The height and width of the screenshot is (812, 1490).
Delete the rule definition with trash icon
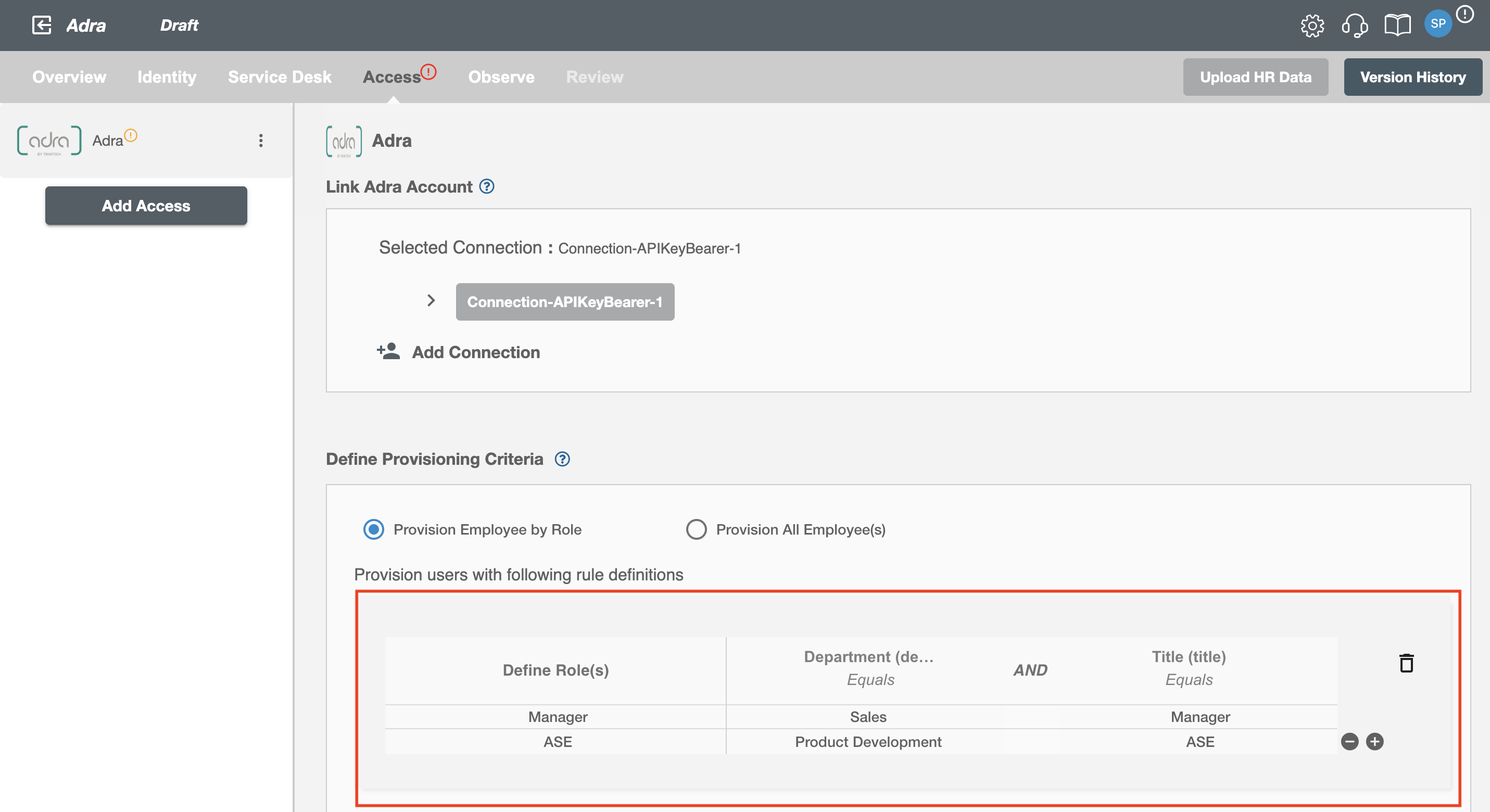1406,663
